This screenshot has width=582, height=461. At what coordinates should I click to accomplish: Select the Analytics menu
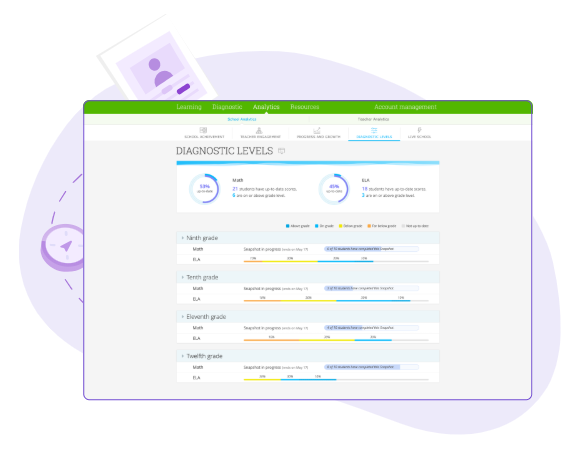266,107
